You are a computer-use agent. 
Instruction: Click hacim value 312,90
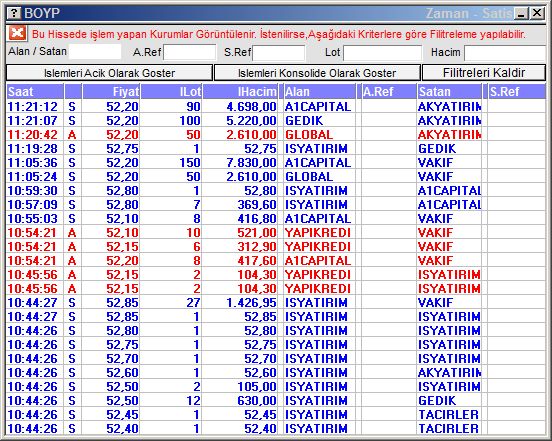click(257, 247)
